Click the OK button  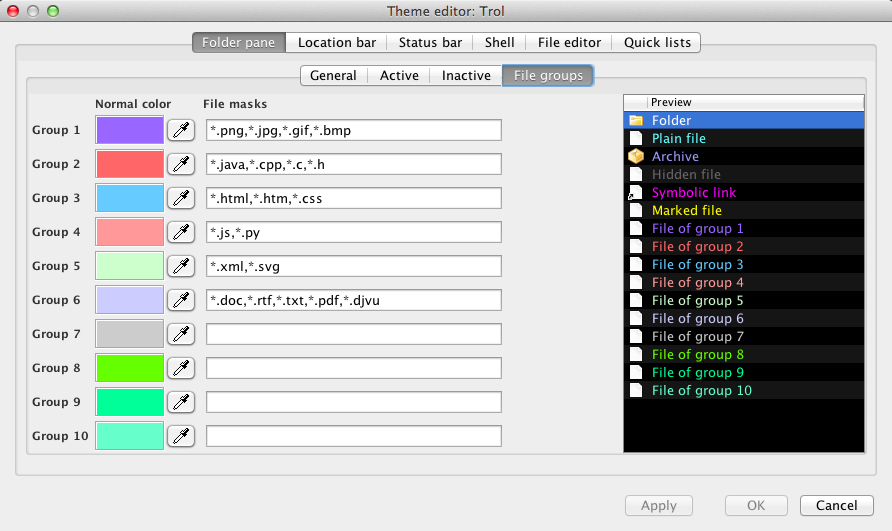click(x=756, y=505)
